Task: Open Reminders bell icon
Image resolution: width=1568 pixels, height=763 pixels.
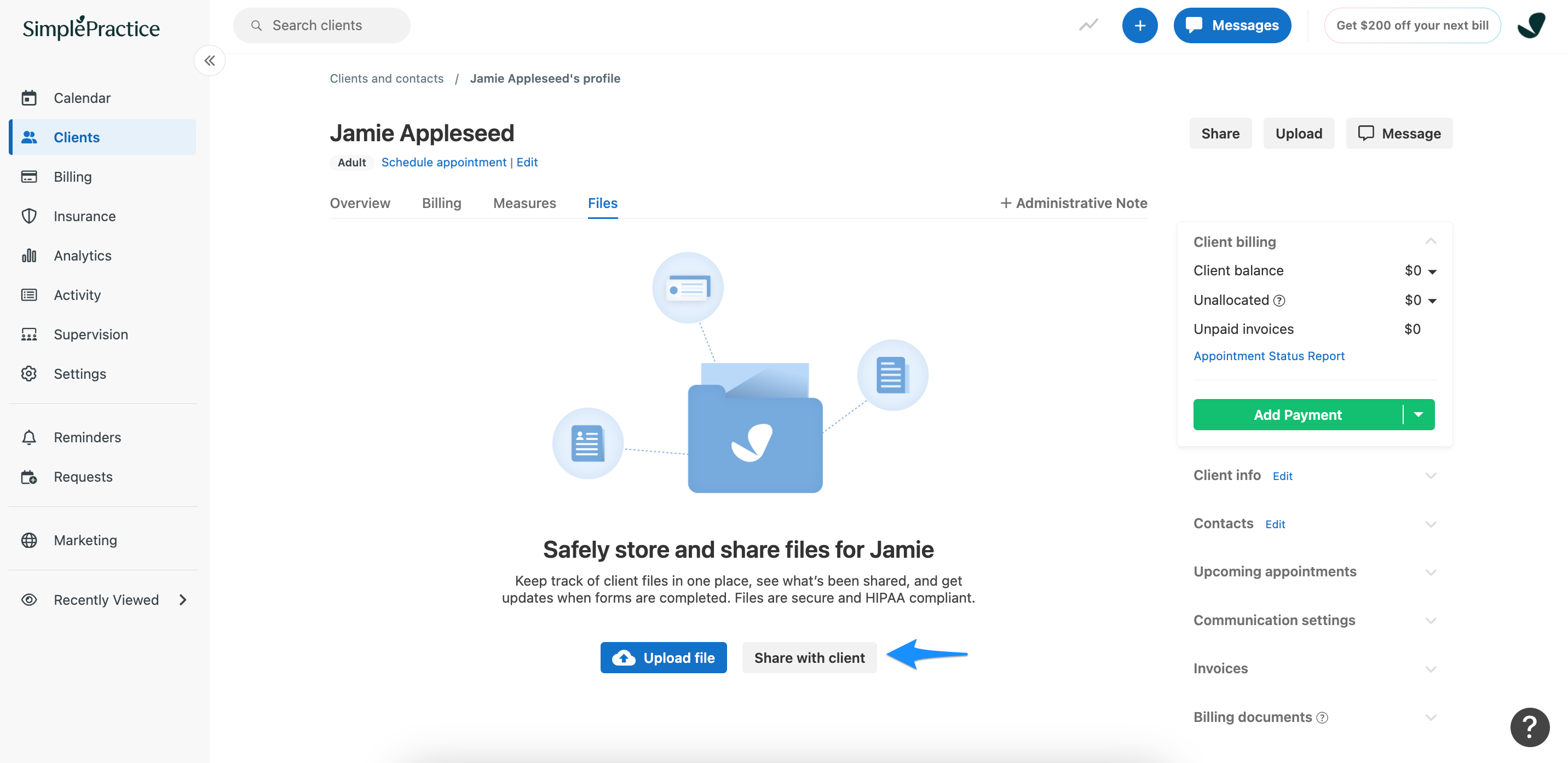Action: [x=28, y=437]
